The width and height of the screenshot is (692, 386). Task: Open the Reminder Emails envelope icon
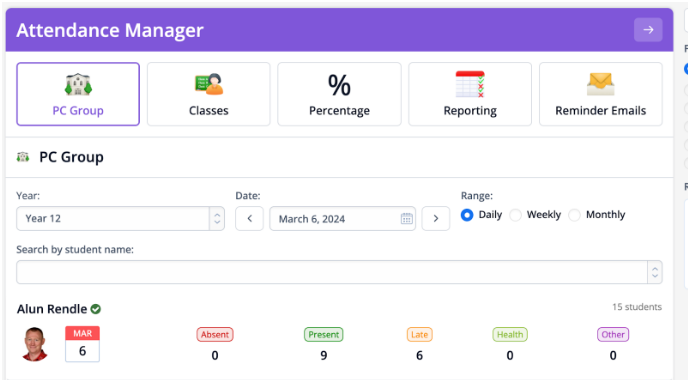tap(601, 84)
